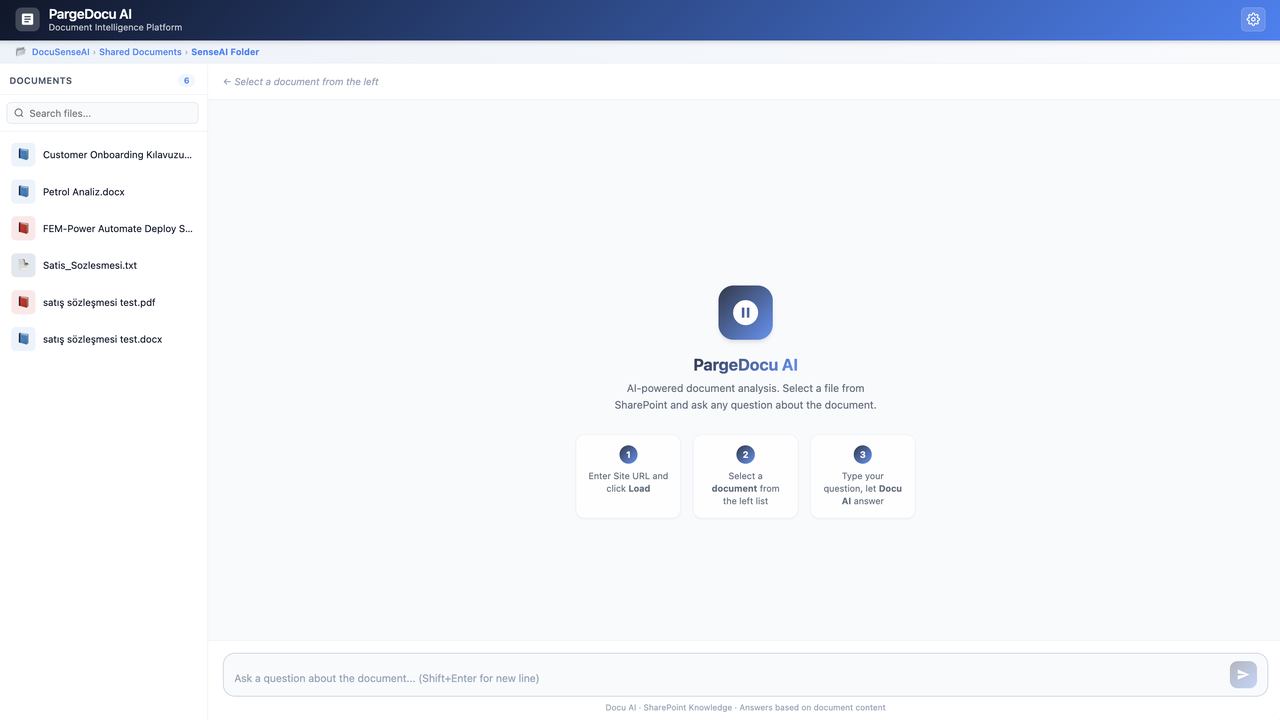This screenshot has height=720, width=1280.
Task: Click the satış sözleşmesi test.pdf file icon
Action: [23, 302]
